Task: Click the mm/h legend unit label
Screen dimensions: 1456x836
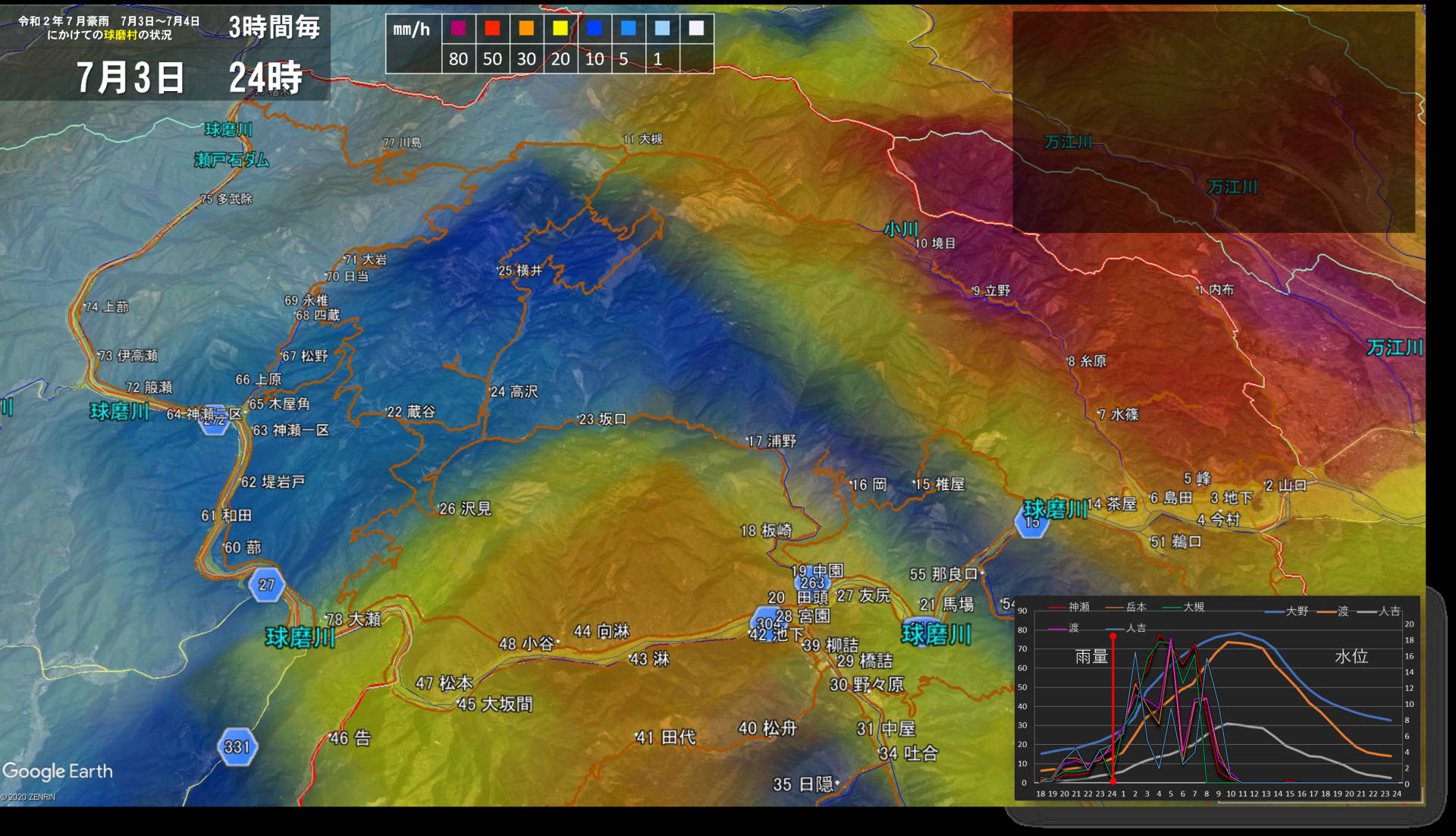Action: click(x=412, y=30)
